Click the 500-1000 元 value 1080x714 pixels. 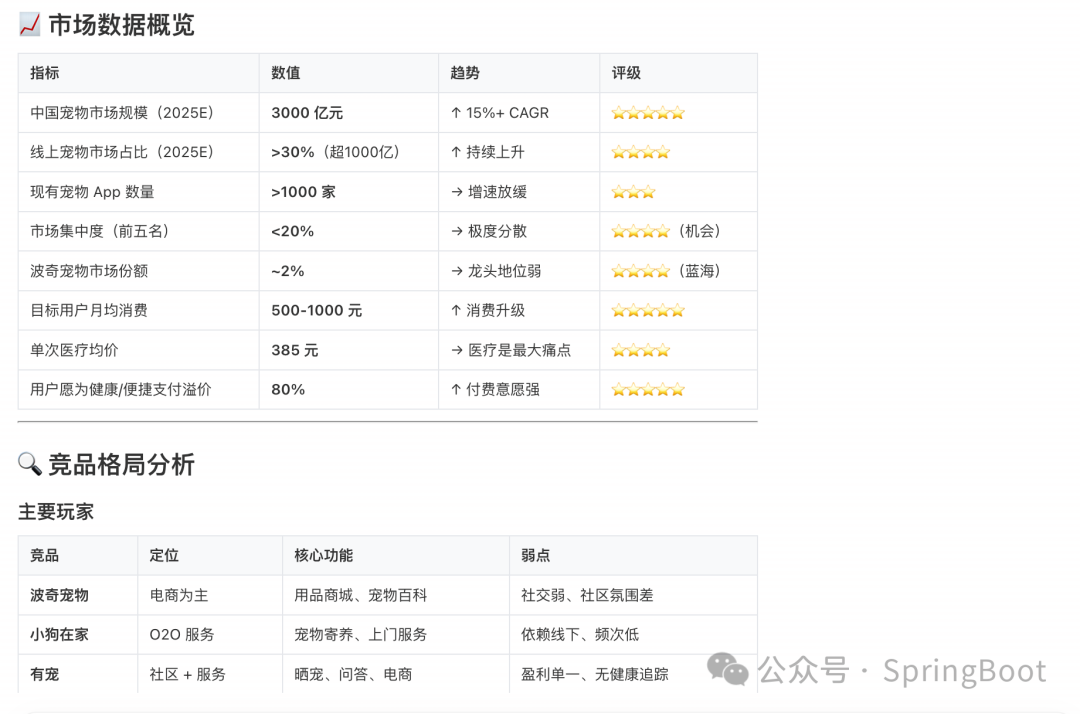coord(317,311)
